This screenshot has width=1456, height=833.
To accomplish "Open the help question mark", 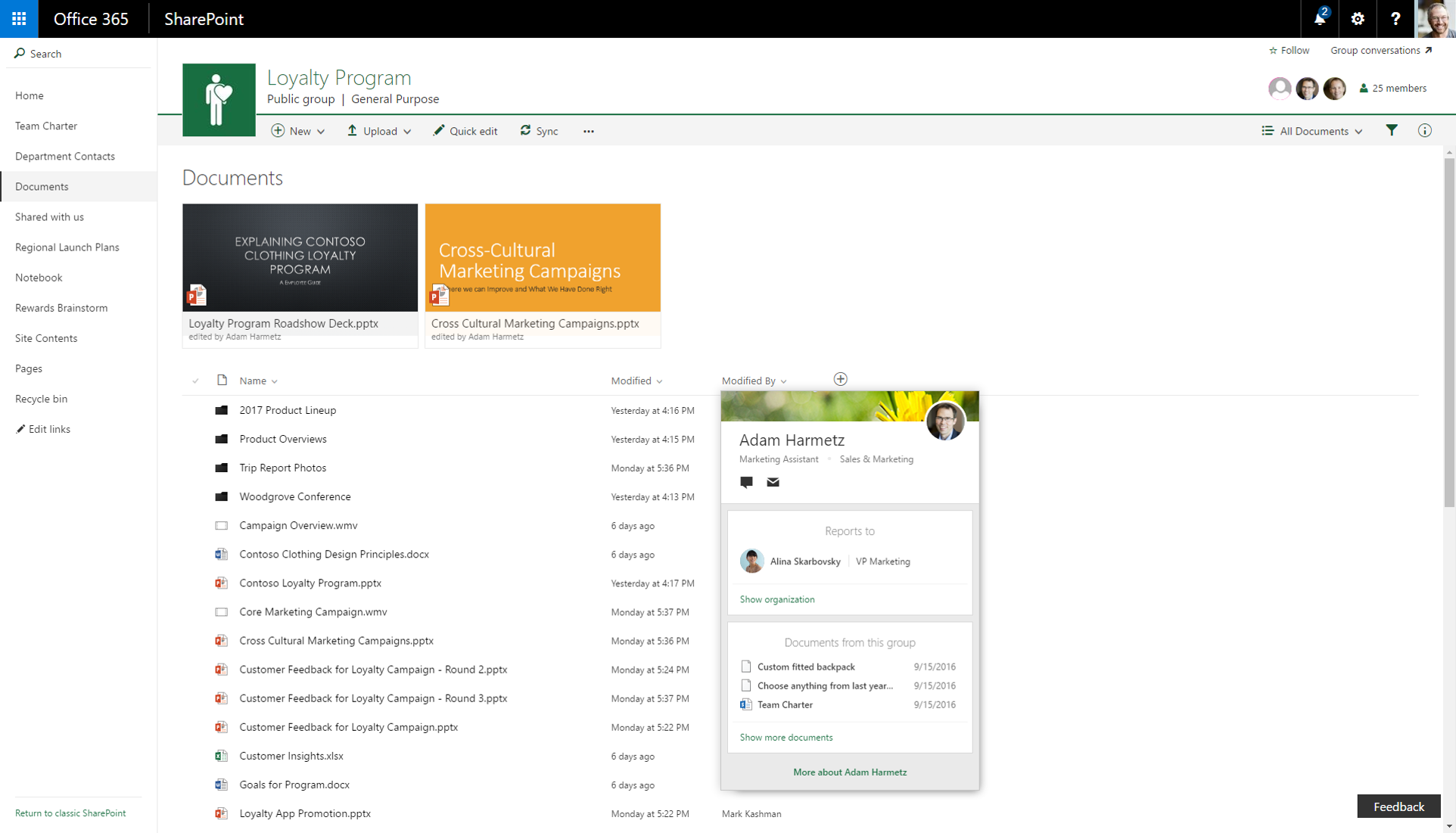I will 1395,19.
